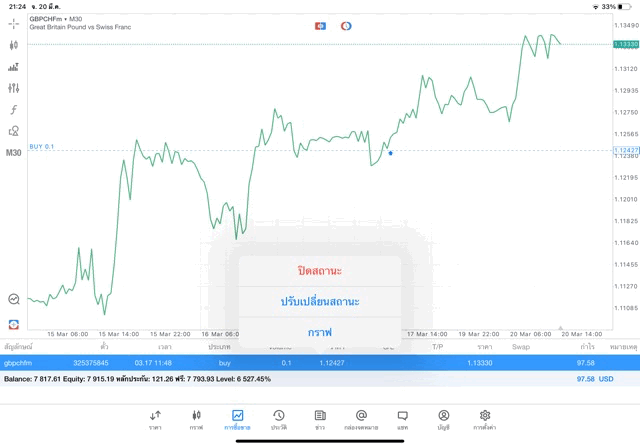The image size is (640, 447).
Task: Open the mailbox @ tab
Action: [x=361, y=420]
